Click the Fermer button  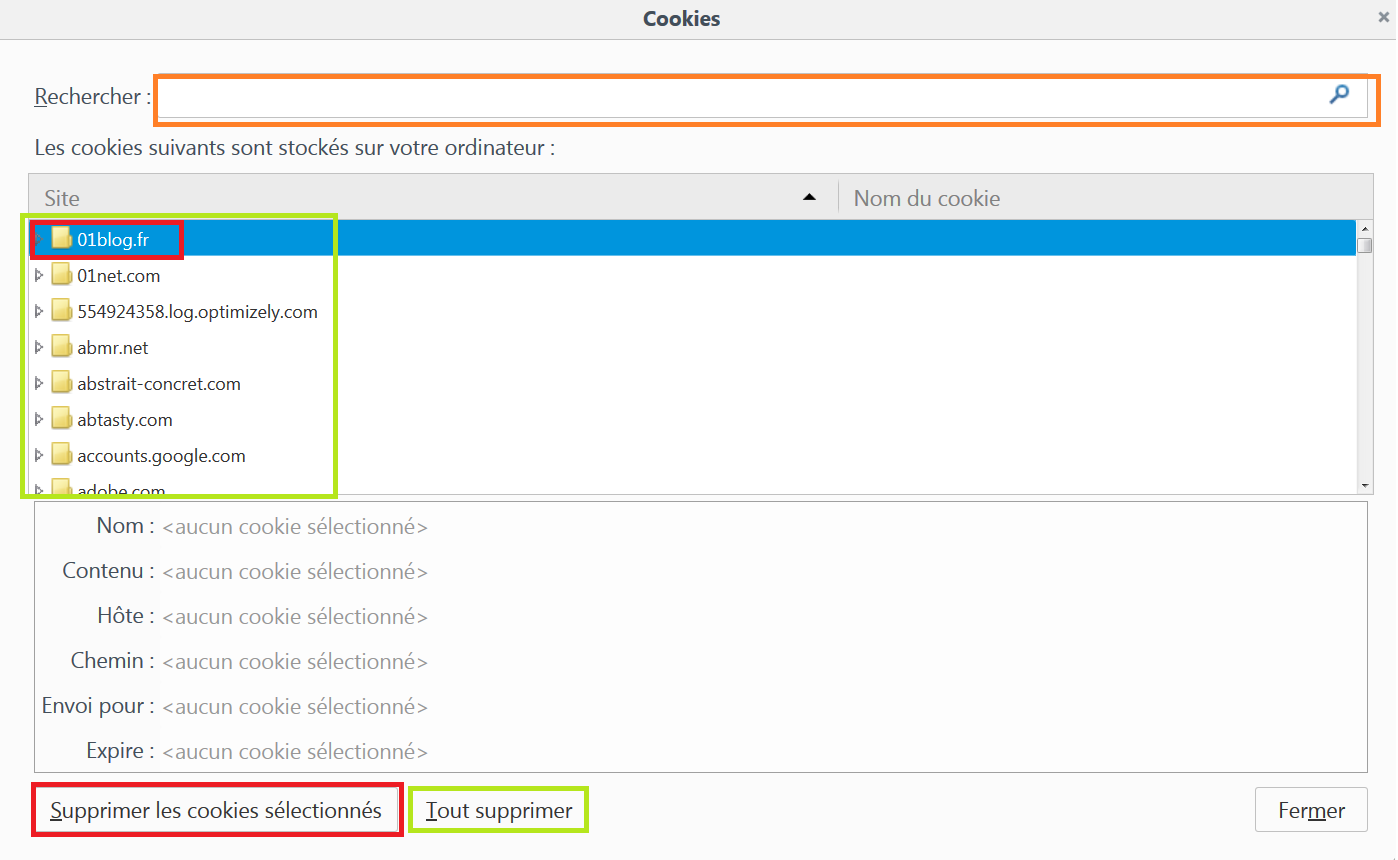point(1311,810)
